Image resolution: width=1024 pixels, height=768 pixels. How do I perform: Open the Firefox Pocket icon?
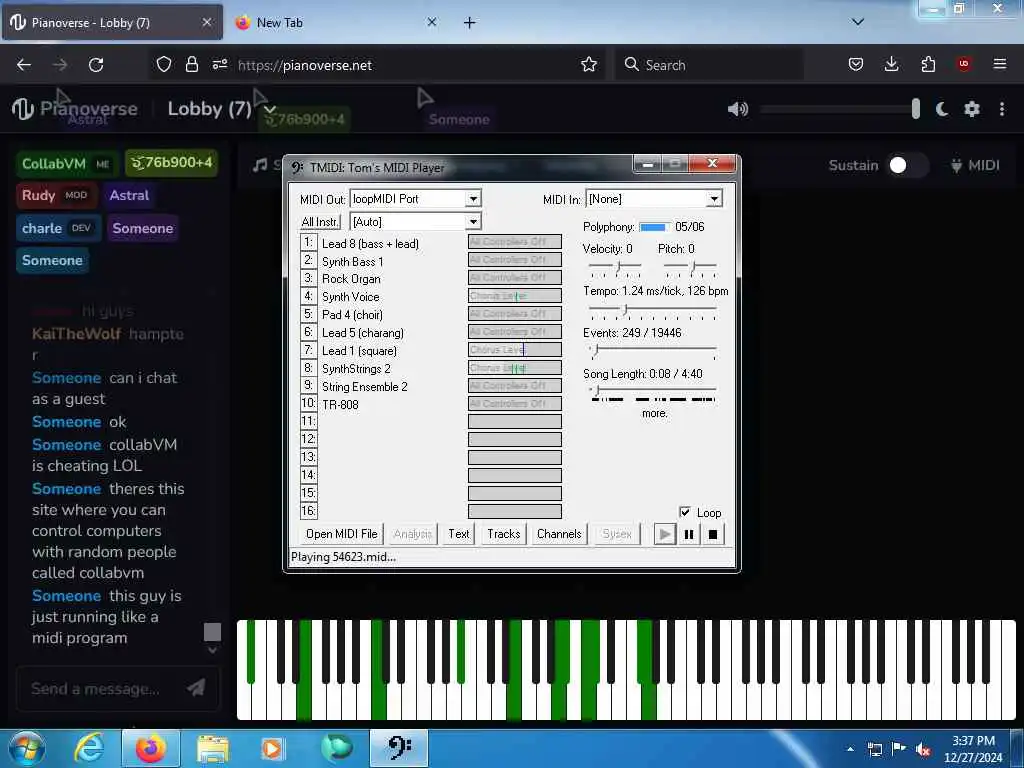[856, 64]
